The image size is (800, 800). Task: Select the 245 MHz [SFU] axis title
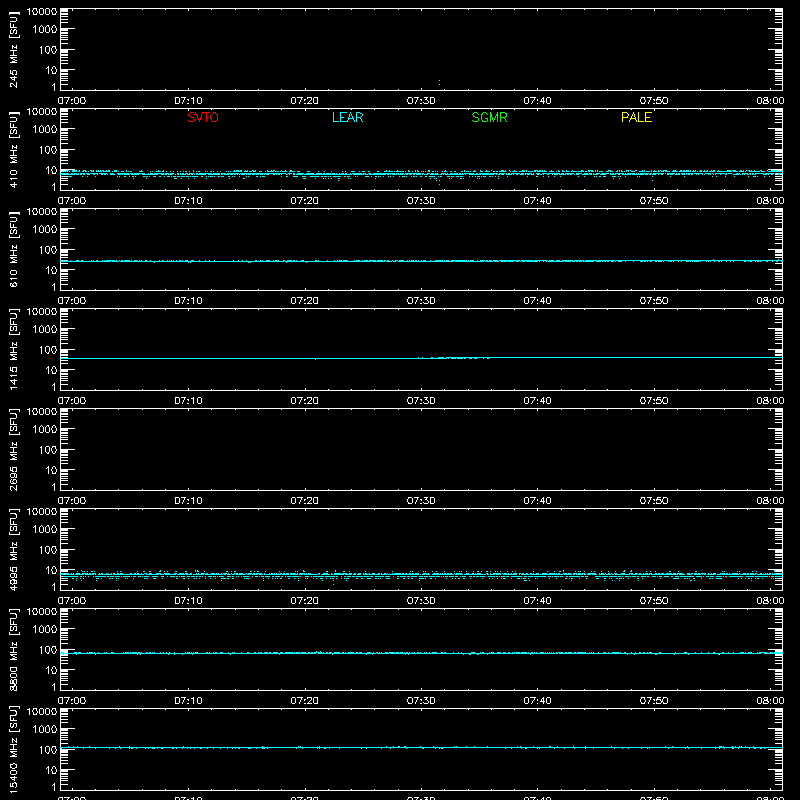[x=13, y=49]
